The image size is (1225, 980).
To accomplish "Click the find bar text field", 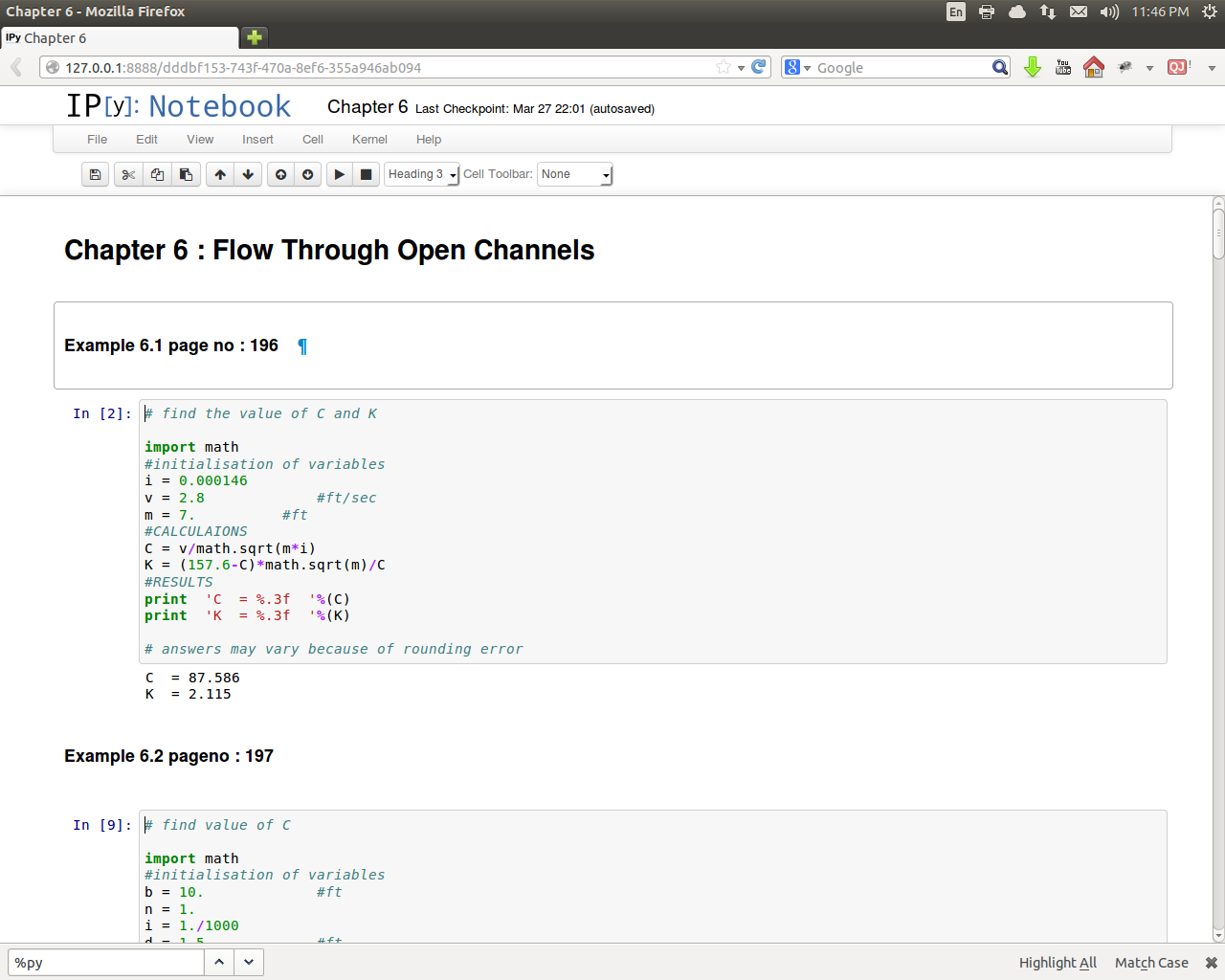I will (x=105, y=963).
